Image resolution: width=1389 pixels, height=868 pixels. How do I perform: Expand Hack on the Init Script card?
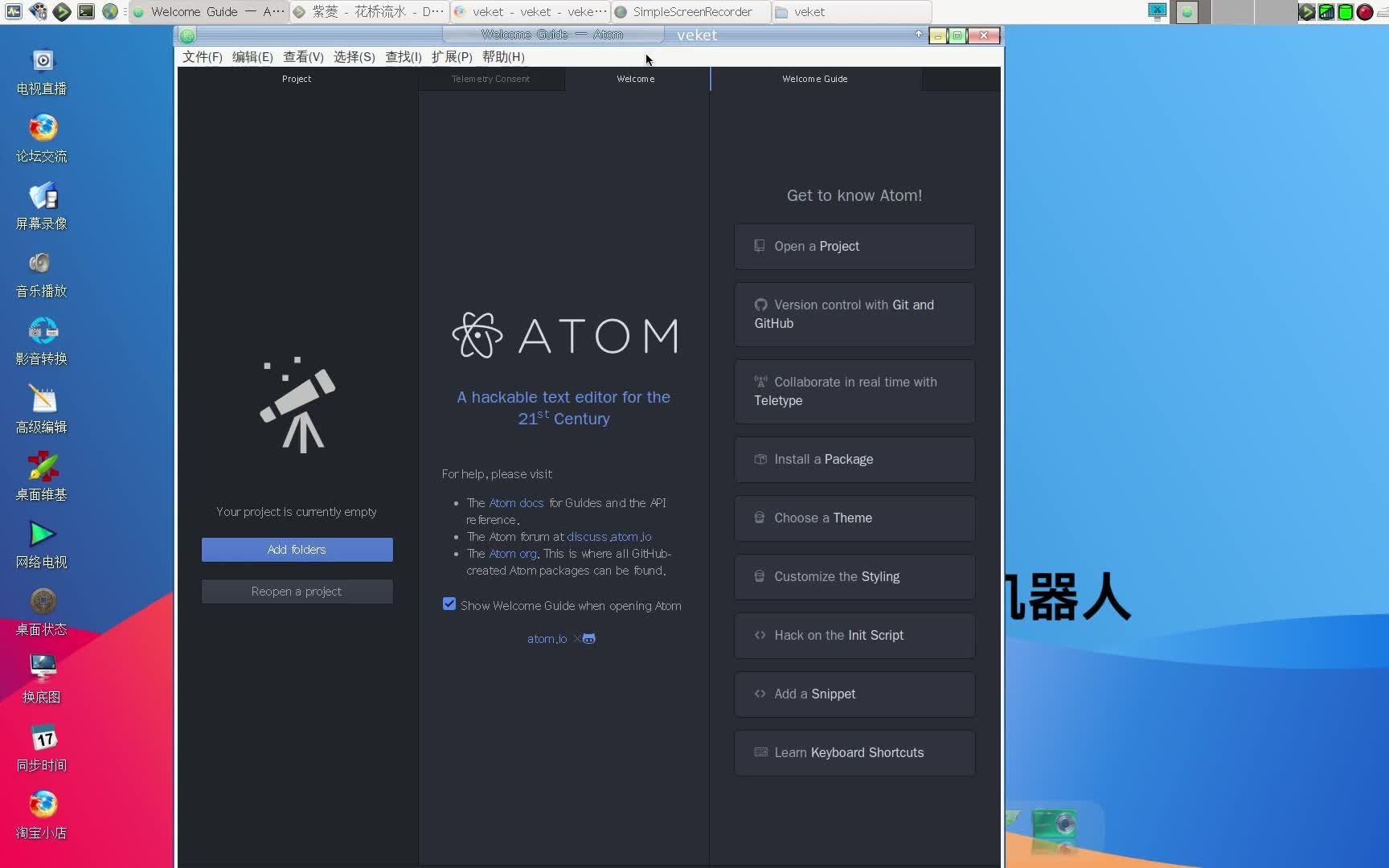854,636
